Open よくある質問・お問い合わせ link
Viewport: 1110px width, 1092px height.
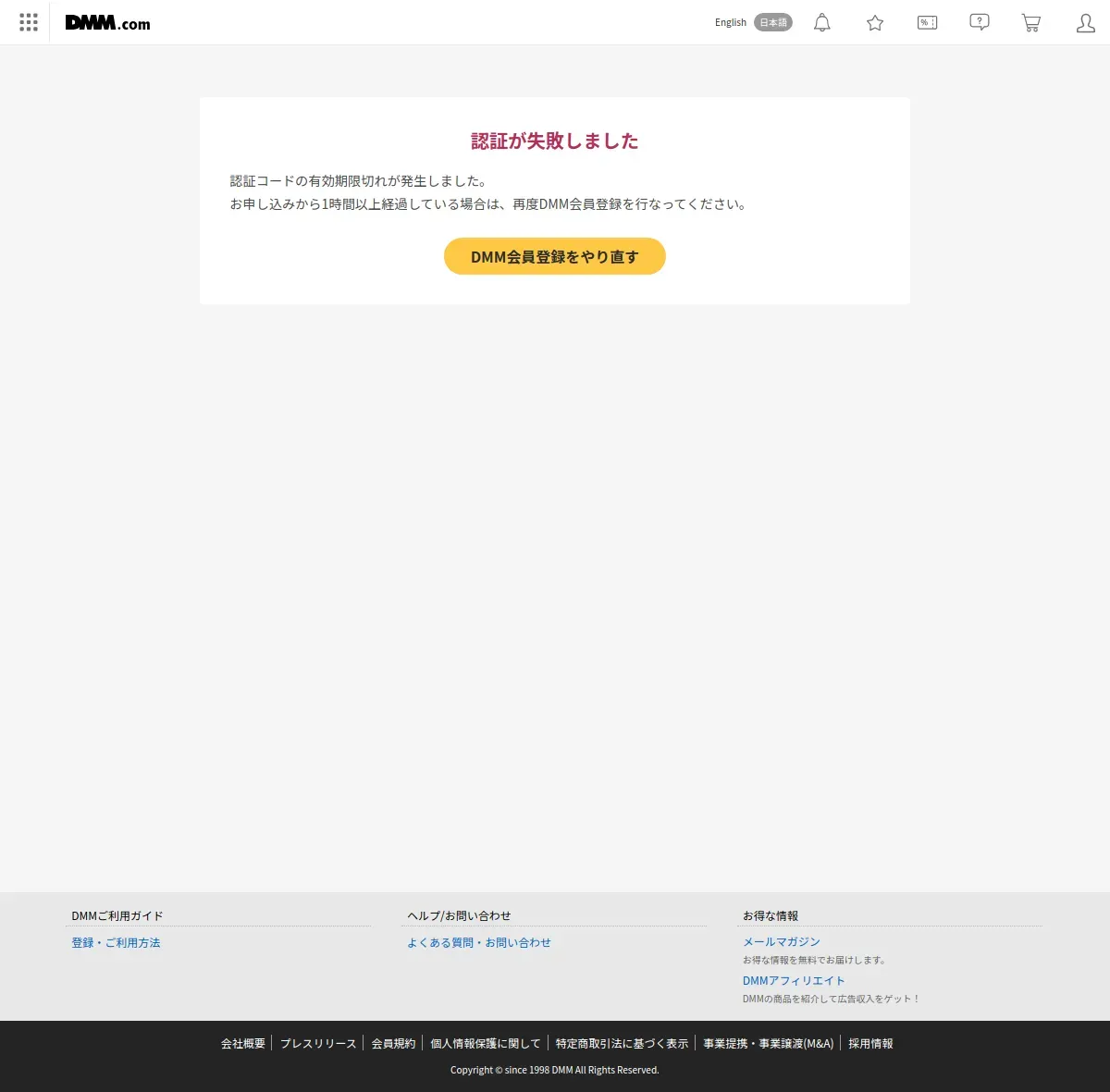point(479,943)
